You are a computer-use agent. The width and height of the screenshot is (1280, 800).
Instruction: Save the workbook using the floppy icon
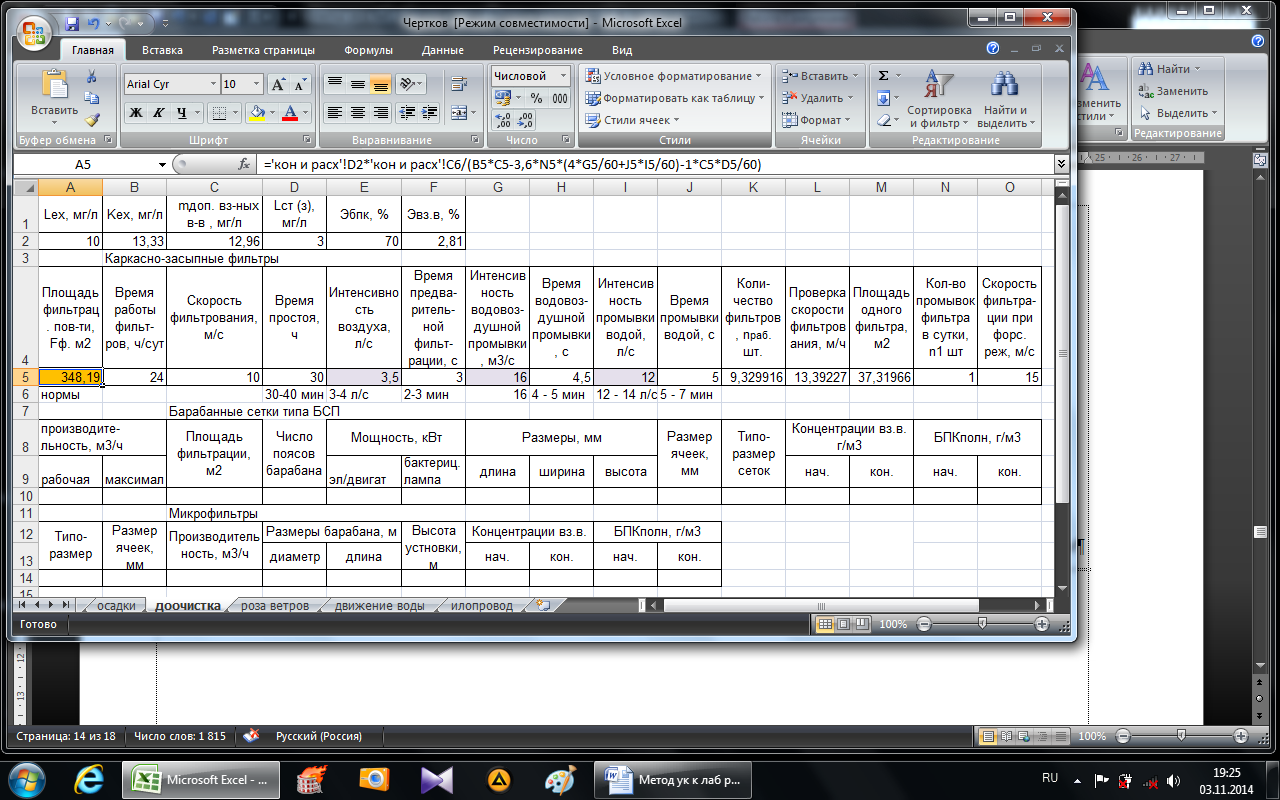point(71,22)
